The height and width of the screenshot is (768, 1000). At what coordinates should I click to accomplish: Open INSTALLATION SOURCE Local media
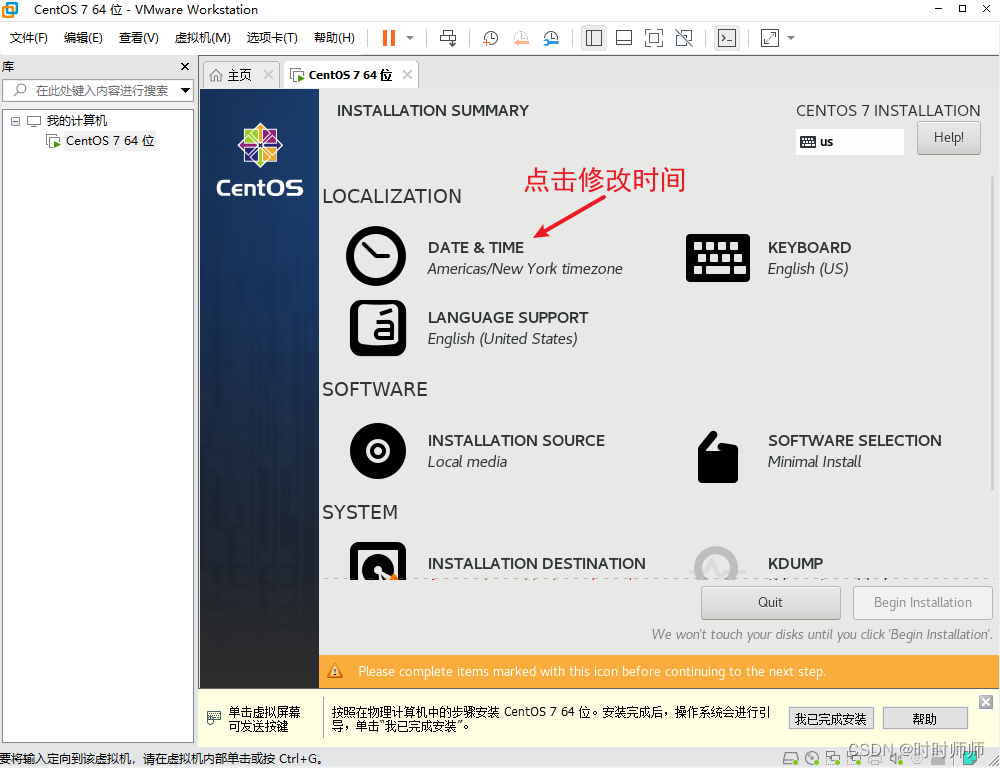(516, 451)
